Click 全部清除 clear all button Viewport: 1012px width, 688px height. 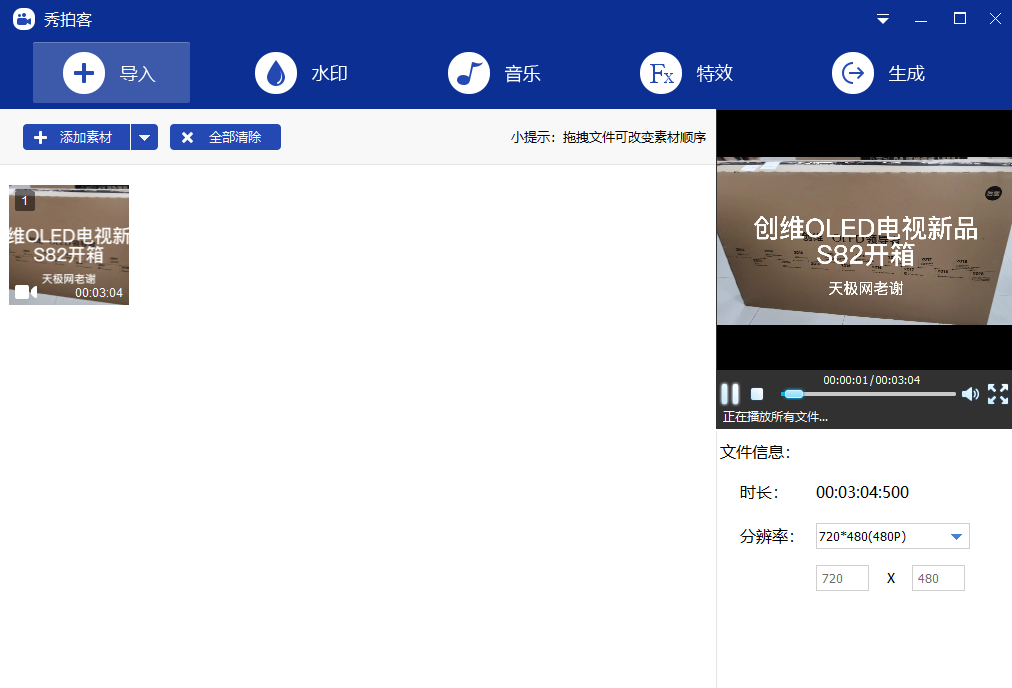tap(225, 137)
